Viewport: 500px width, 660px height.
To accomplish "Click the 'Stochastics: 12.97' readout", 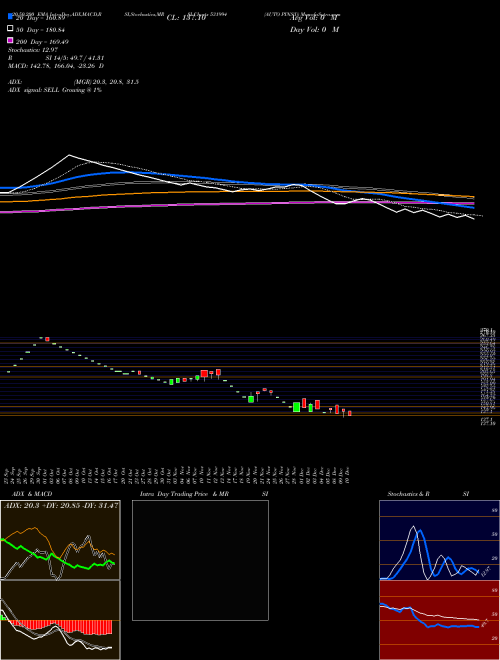I will click(32, 50).
